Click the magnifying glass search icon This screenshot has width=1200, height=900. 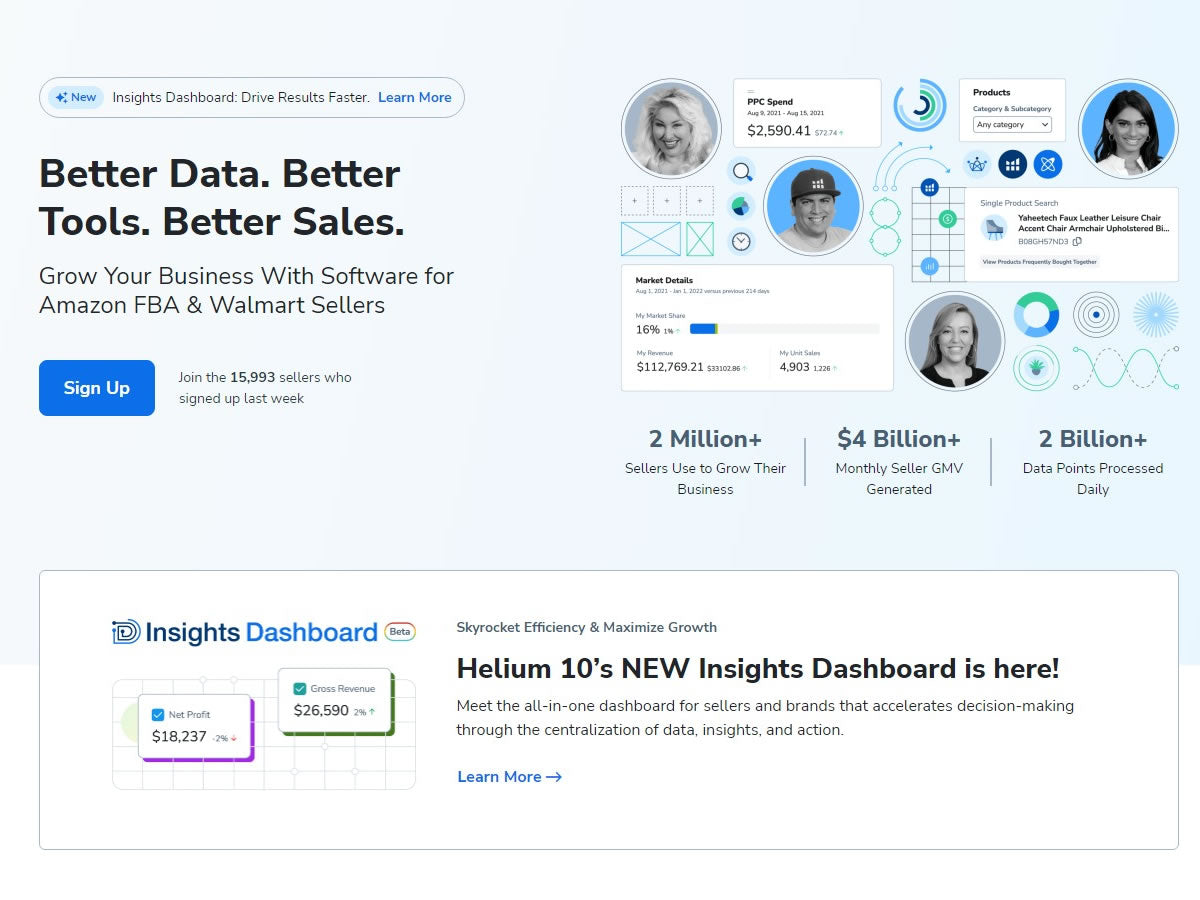coord(741,172)
